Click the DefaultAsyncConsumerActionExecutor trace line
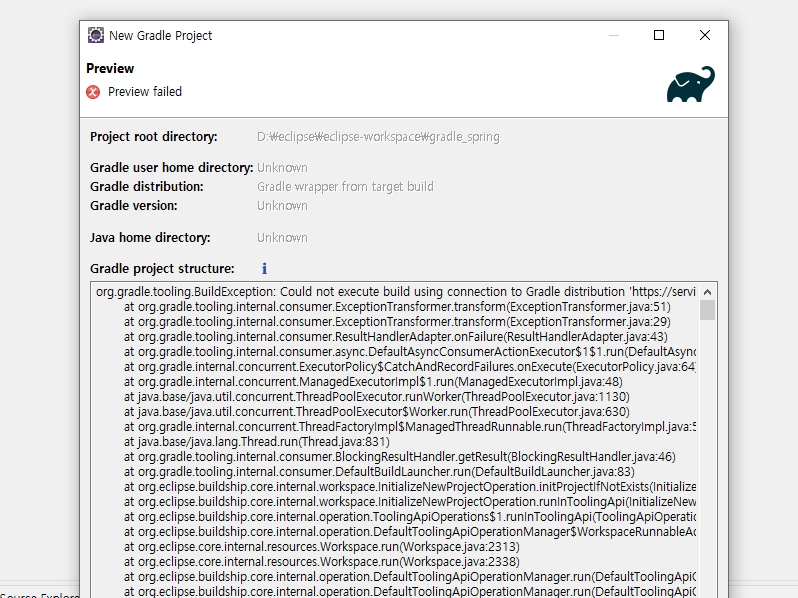 coord(410,352)
